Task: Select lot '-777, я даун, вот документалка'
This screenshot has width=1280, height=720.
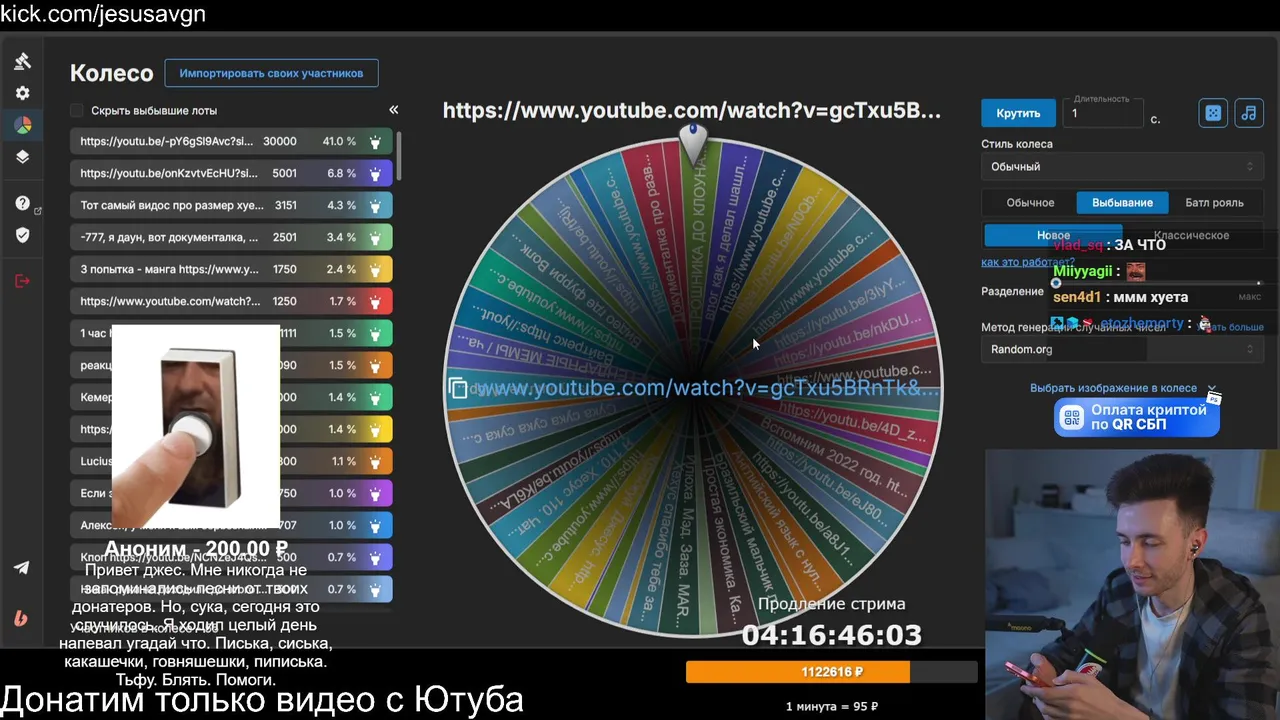Action: (231, 238)
